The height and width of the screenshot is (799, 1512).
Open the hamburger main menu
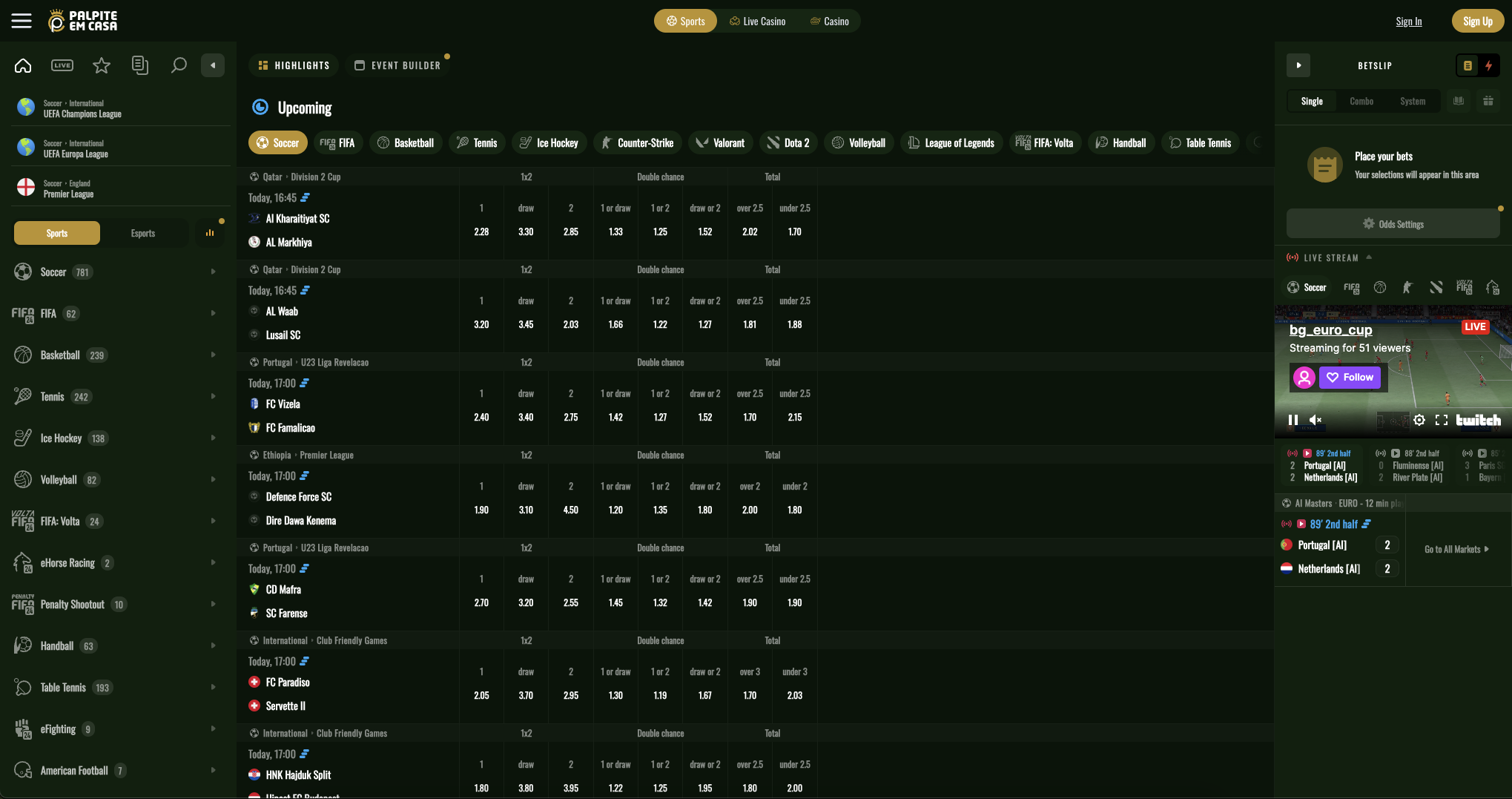point(22,21)
